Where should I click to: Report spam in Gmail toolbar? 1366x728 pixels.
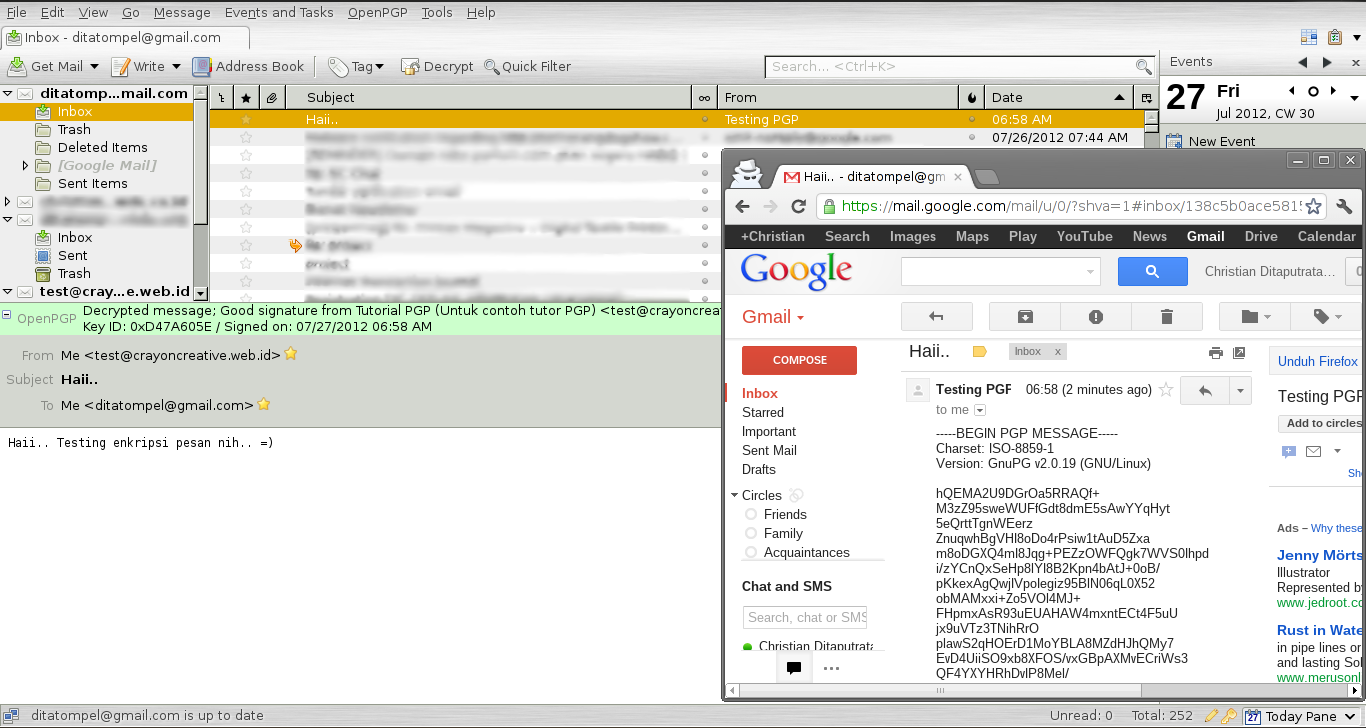pyautogui.click(x=1096, y=317)
